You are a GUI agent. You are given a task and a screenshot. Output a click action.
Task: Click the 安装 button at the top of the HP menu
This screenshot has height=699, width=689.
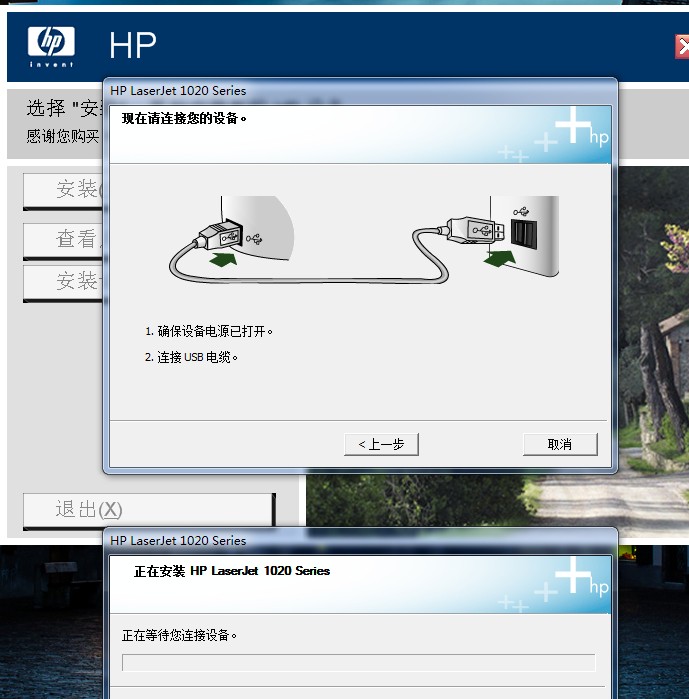click(x=63, y=190)
